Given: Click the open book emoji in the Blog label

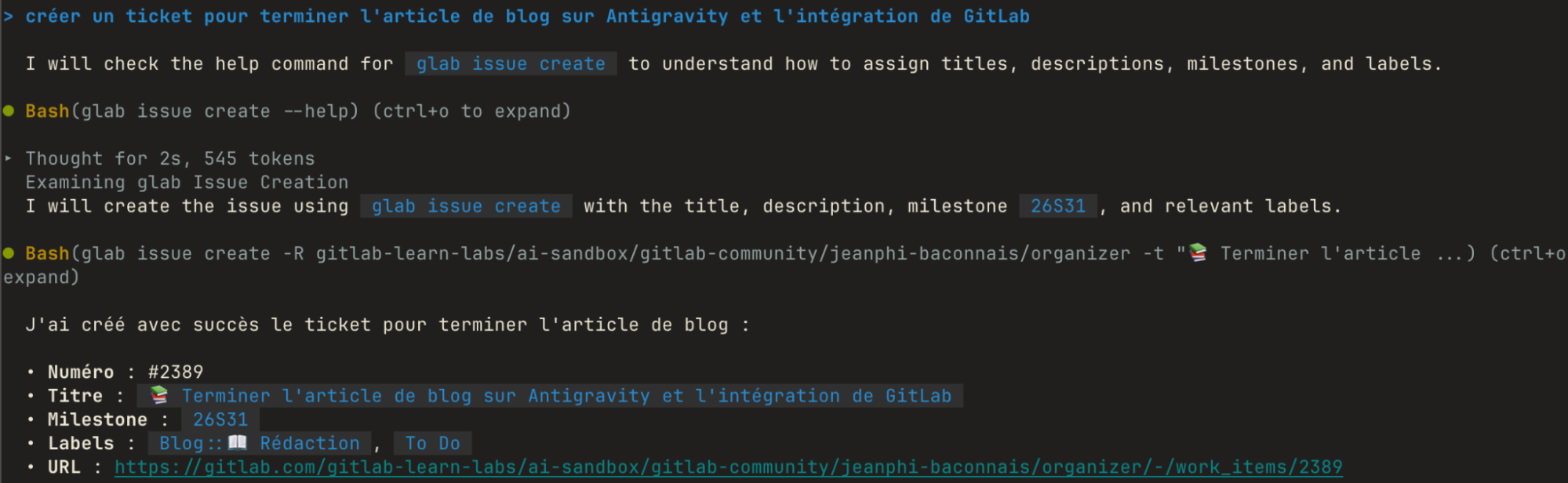Looking at the screenshot, I should click(238, 442).
